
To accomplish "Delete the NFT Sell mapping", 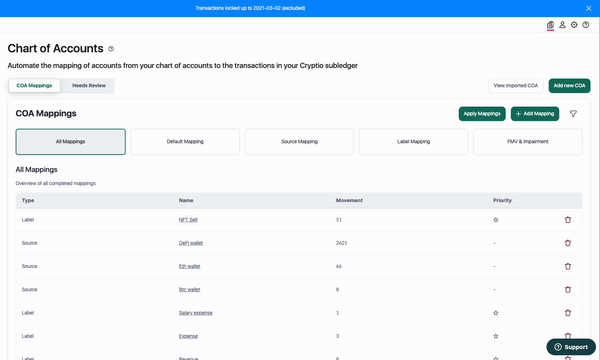I will point(567,220).
